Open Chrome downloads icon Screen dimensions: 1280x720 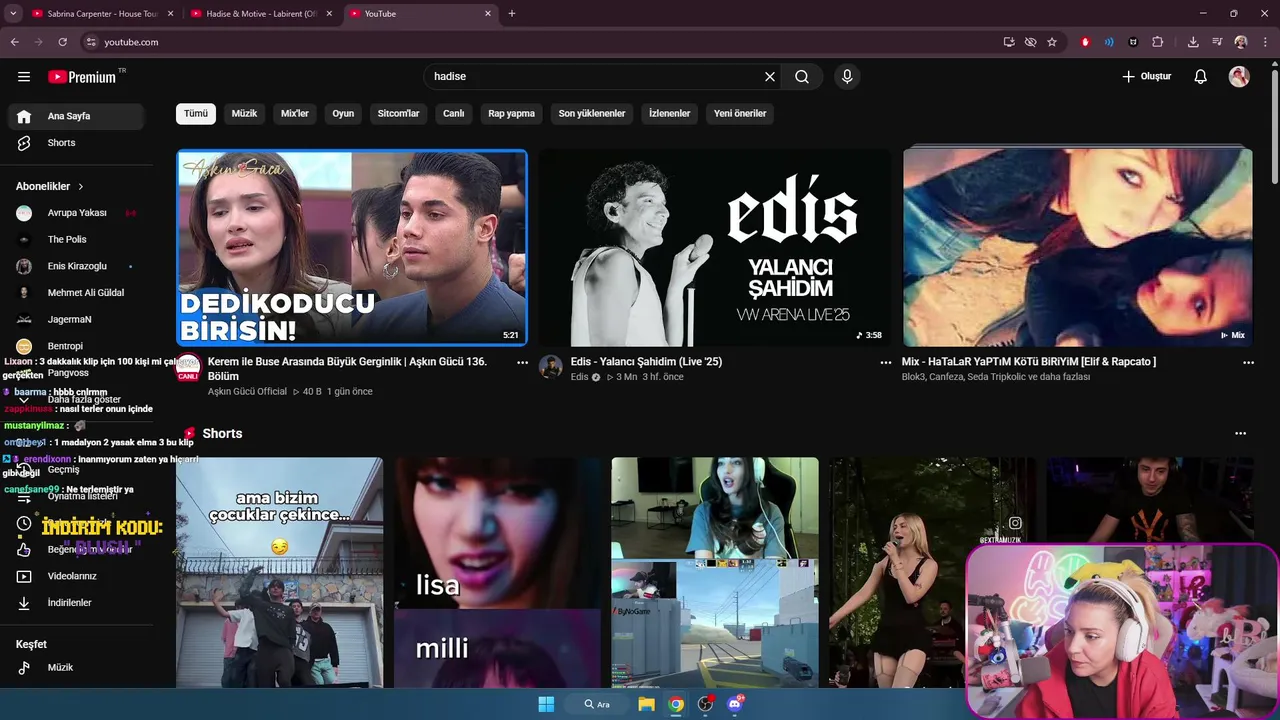point(1193,42)
